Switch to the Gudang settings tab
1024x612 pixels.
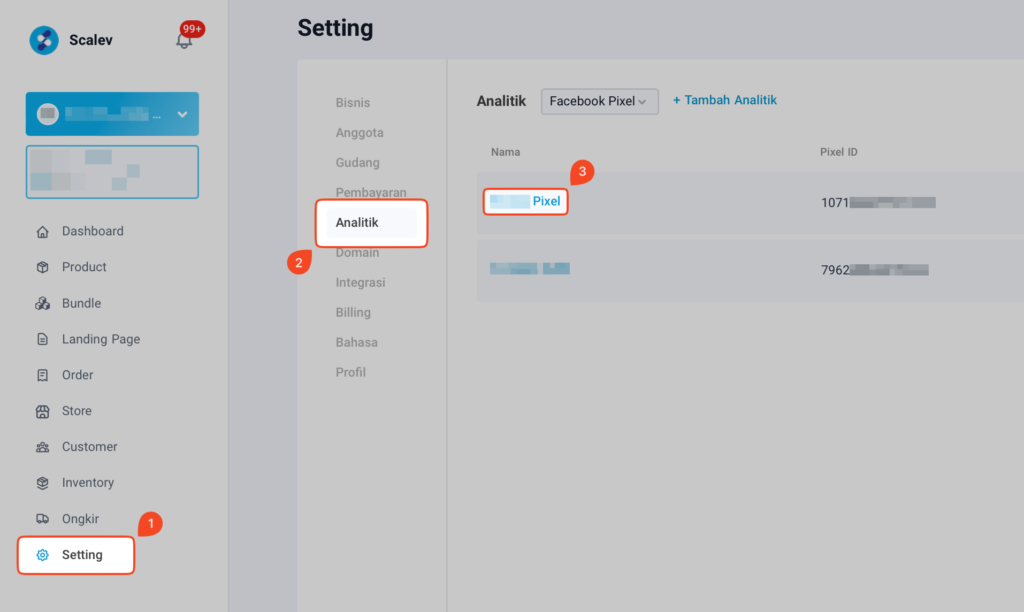tap(357, 163)
